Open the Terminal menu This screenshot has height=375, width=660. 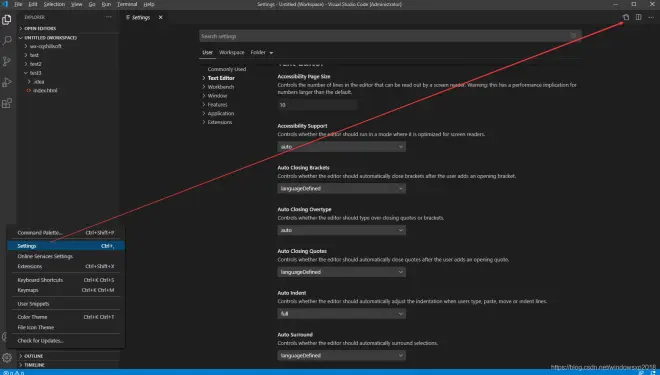[127, 4]
